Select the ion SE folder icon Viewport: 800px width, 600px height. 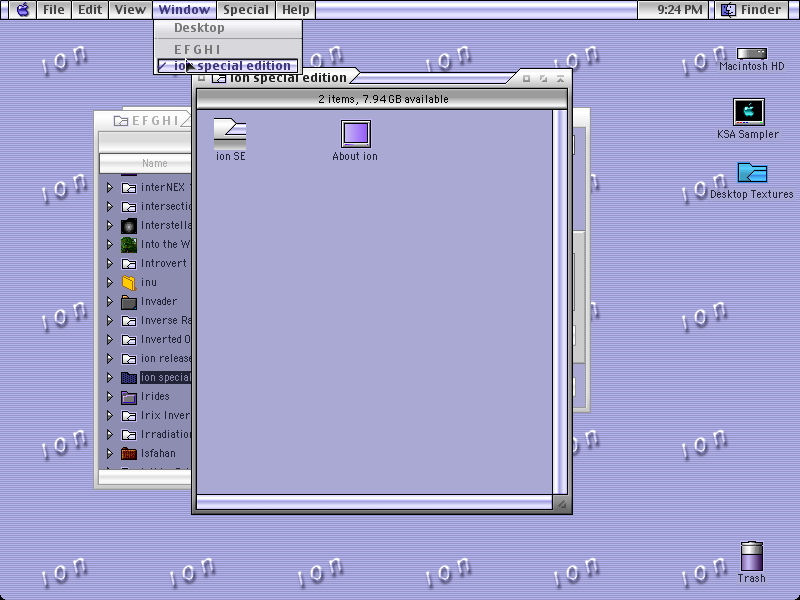(230, 134)
